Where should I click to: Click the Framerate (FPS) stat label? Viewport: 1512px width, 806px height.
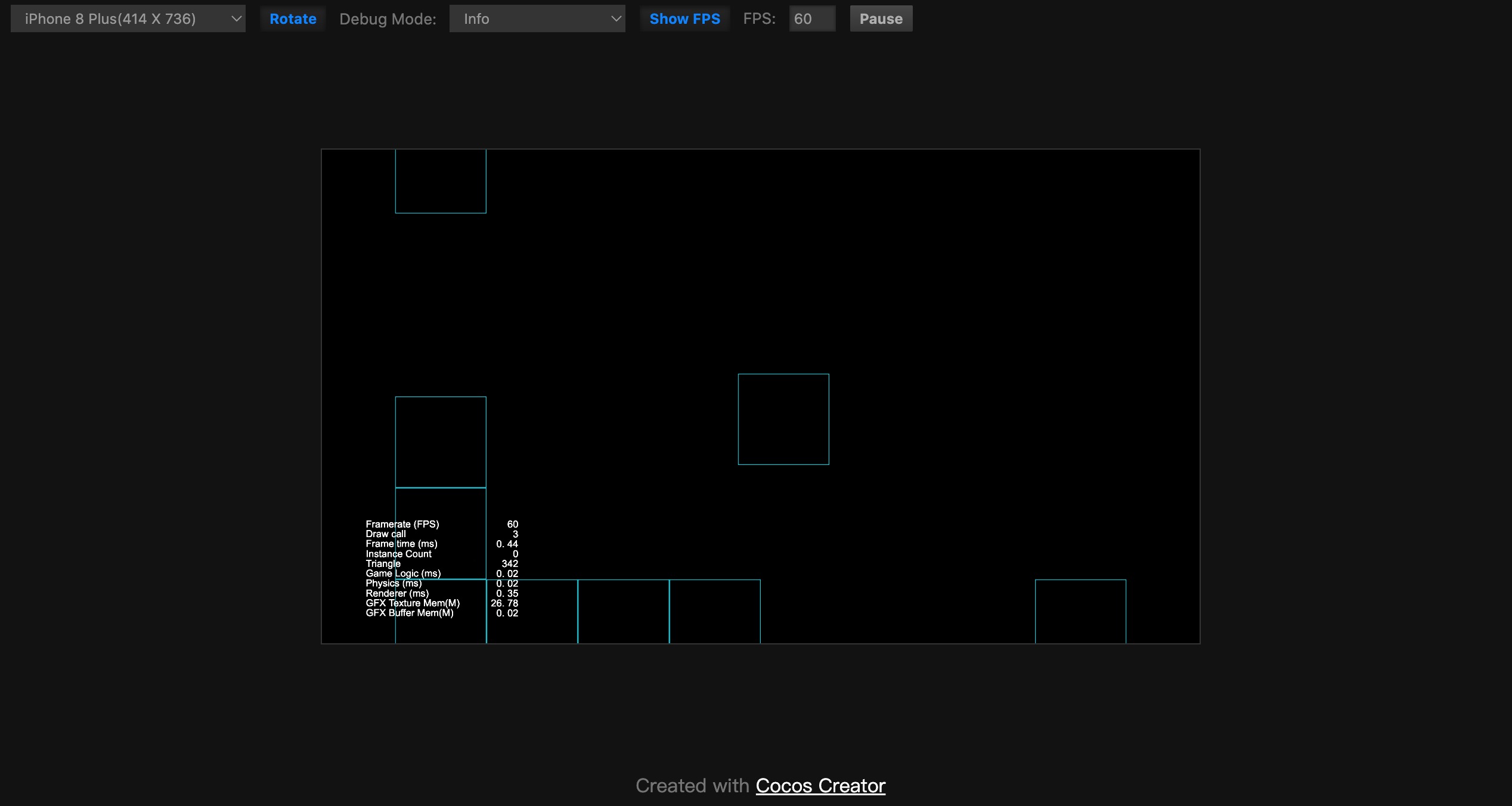pos(402,524)
